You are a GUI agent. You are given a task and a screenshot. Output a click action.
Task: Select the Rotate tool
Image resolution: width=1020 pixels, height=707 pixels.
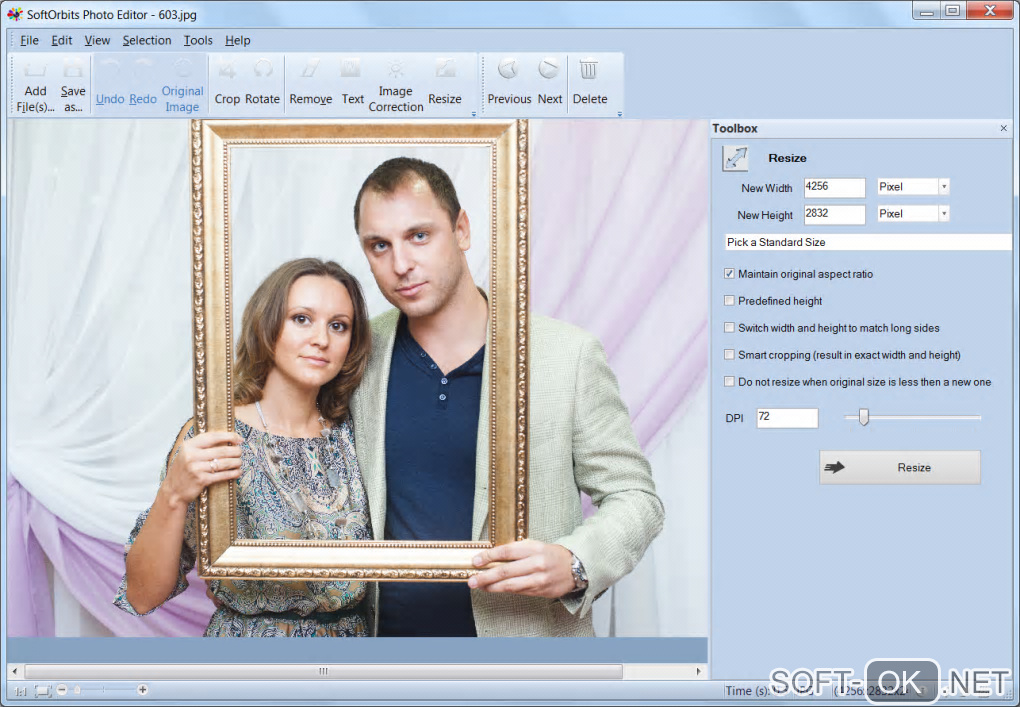[x=263, y=86]
